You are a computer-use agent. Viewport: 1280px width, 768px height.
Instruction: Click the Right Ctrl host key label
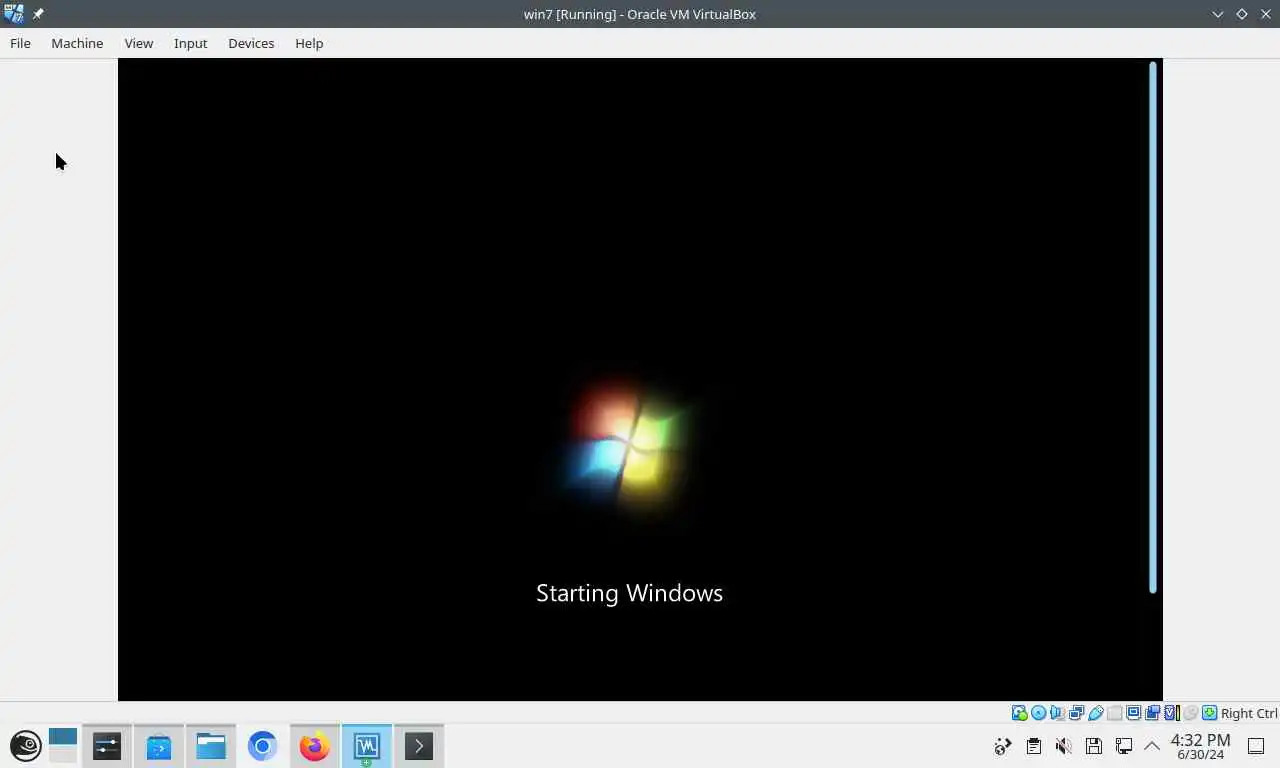1249,713
